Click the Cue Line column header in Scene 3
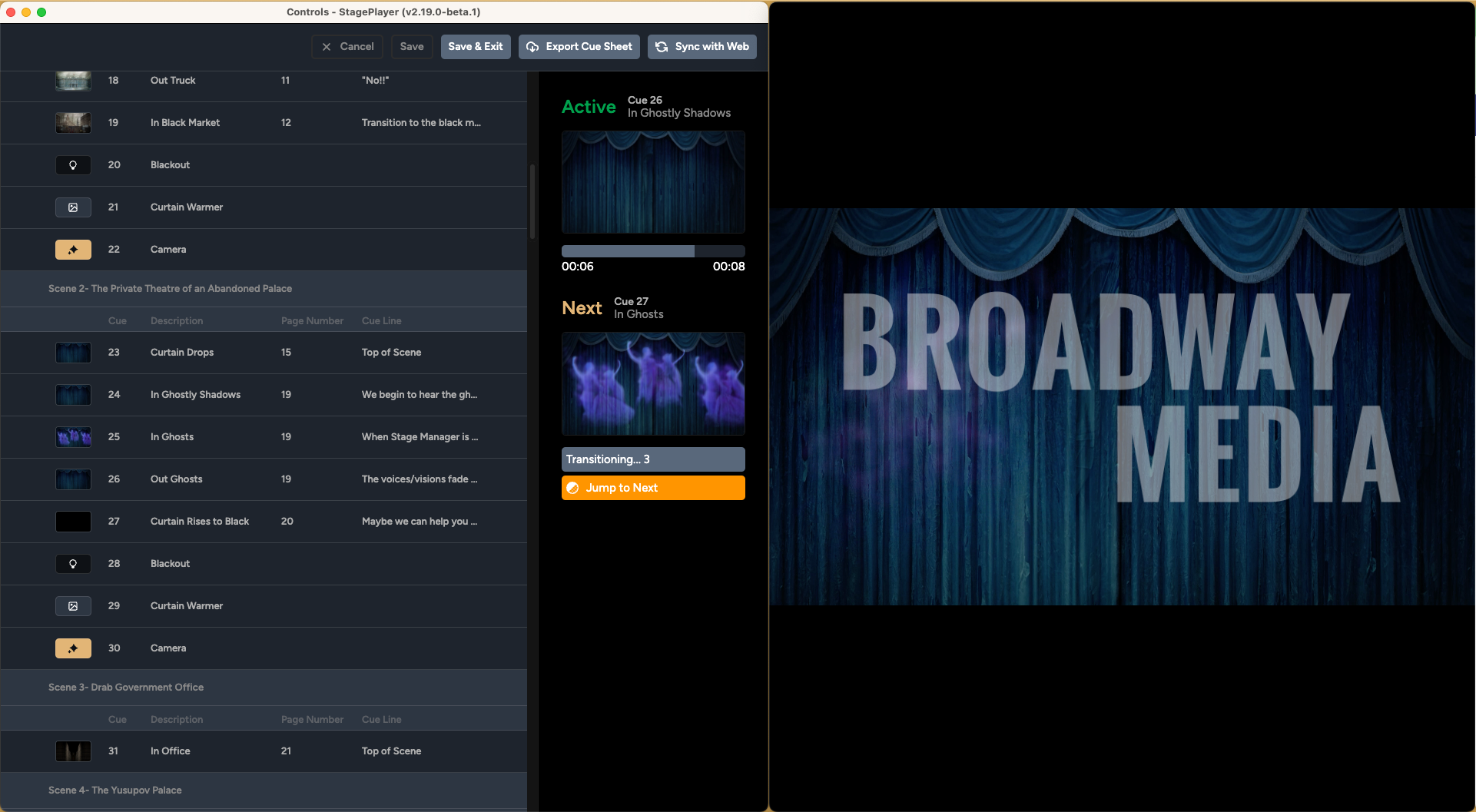 [382, 720]
